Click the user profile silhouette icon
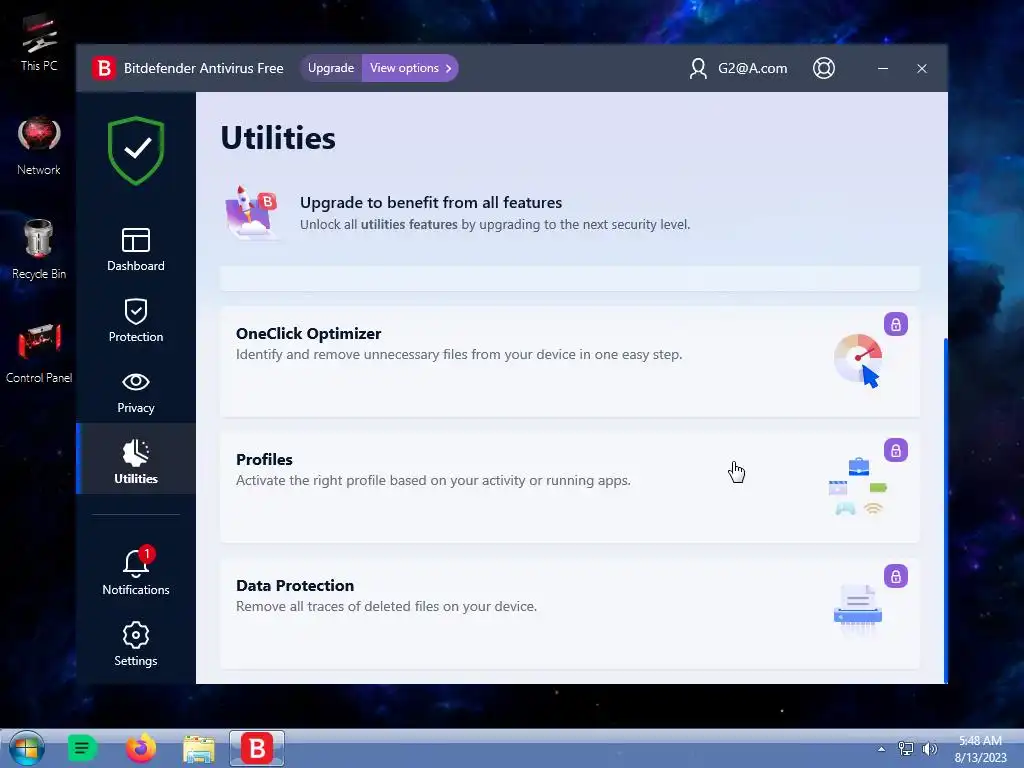The height and width of the screenshot is (768, 1024). (698, 69)
